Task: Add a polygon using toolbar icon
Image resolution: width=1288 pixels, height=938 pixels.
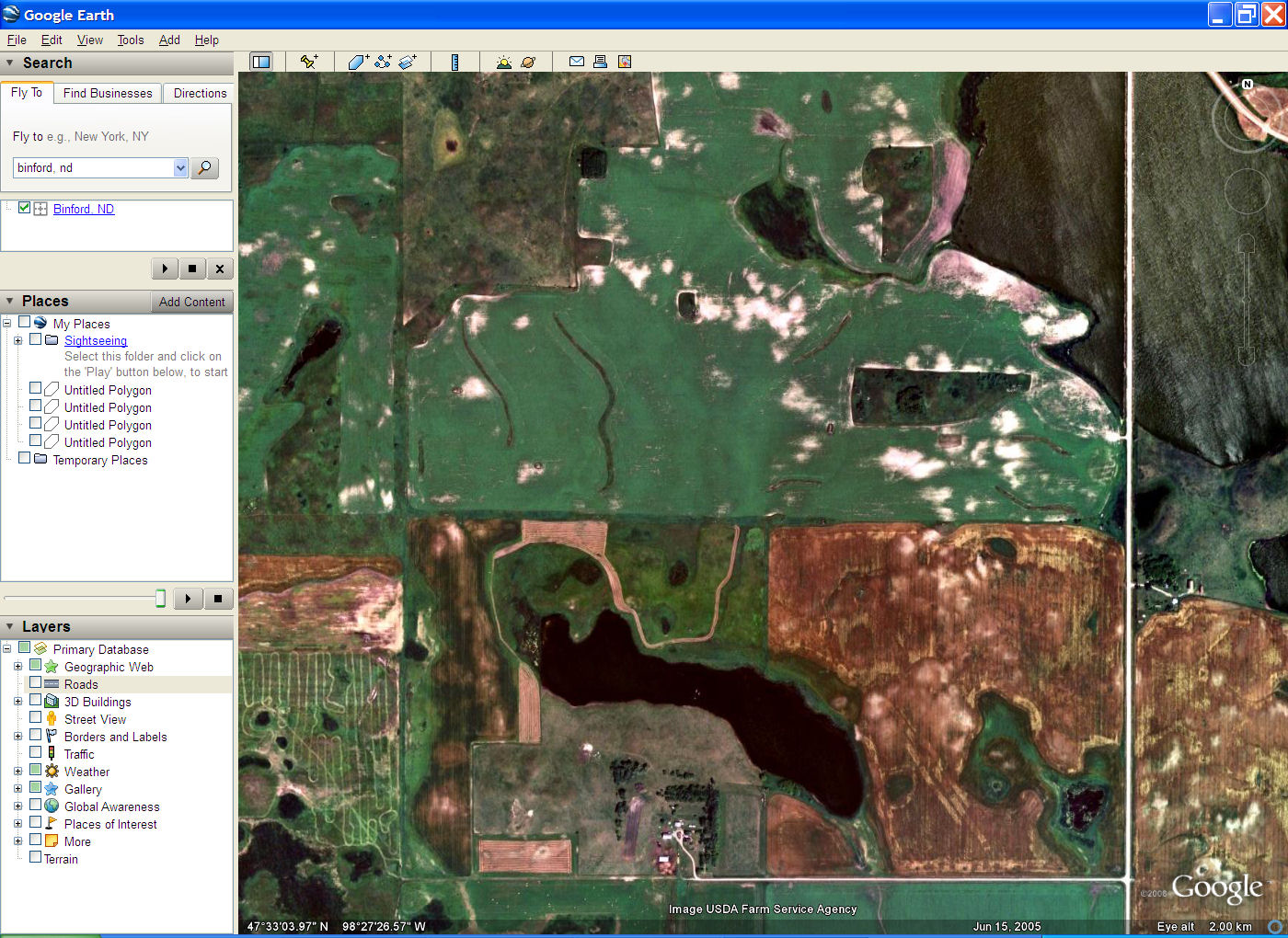Action: point(358,62)
